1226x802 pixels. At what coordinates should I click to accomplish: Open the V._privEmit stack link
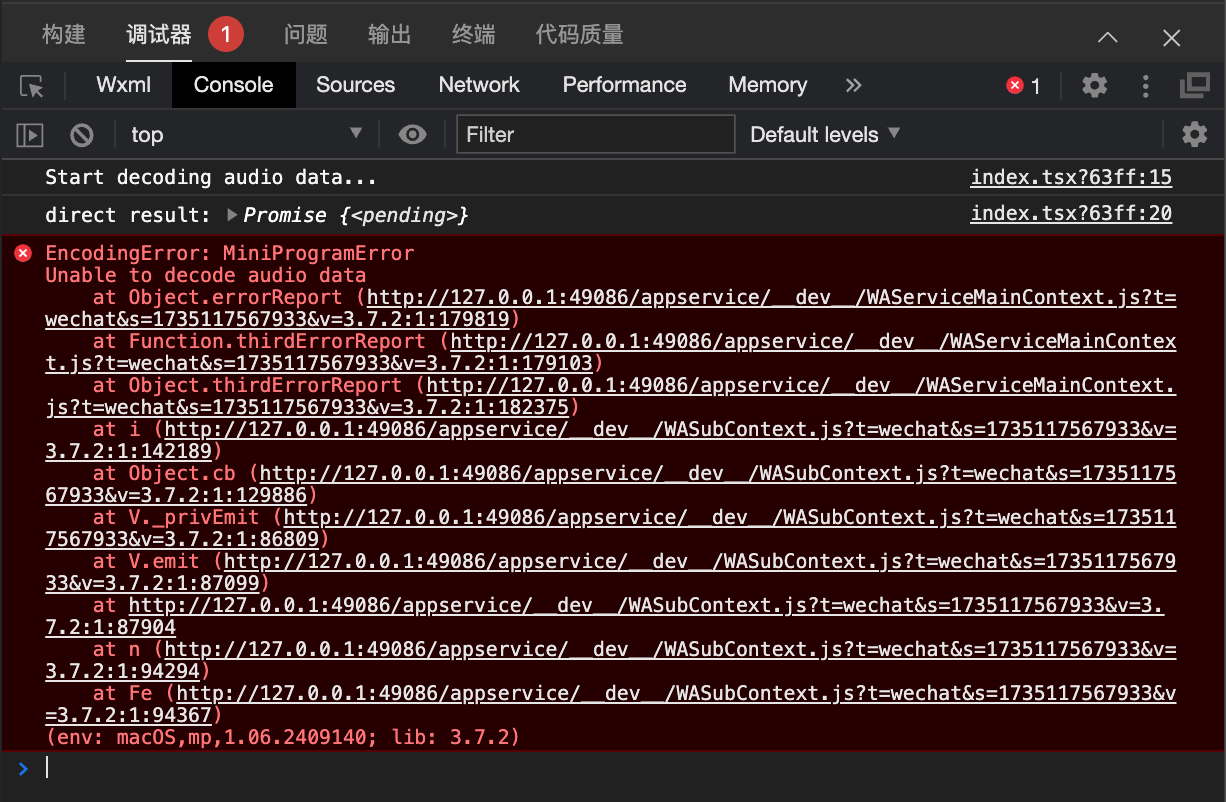click(x=610, y=528)
